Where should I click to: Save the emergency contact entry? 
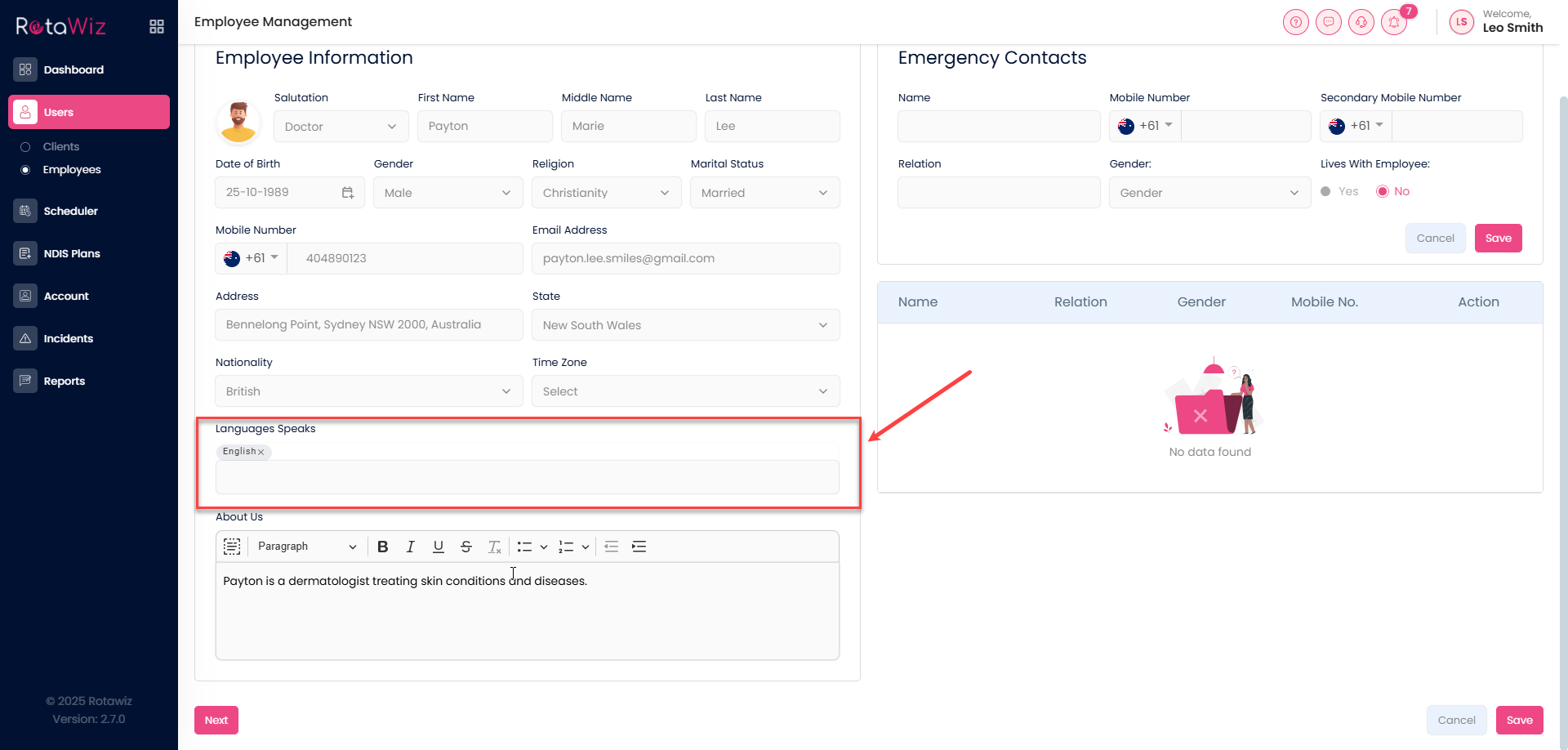(x=1498, y=239)
